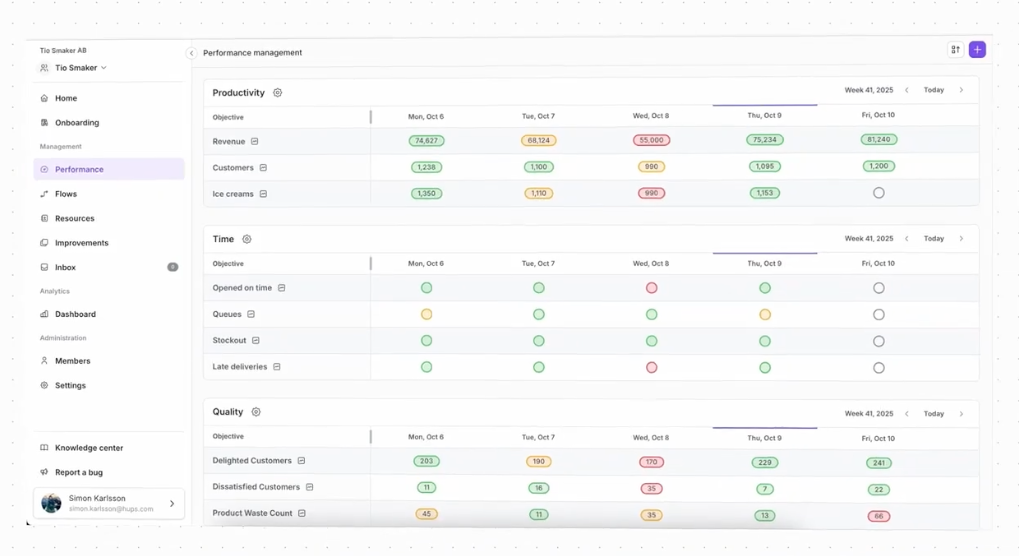This screenshot has height=556, width=1019.
Task: Select Dashboard in the sidebar
Action: pos(75,314)
